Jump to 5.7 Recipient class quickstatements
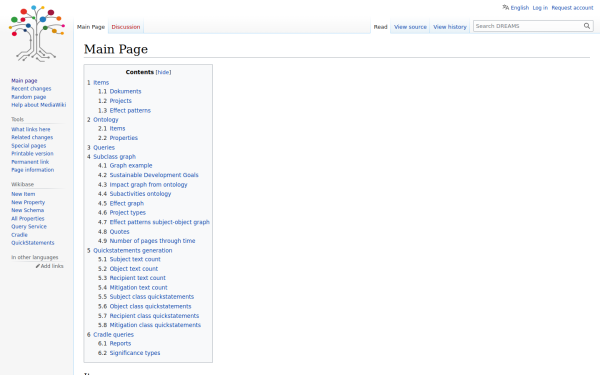The width and height of the screenshot is (600, 375). pyautogui.click(x=154, y=316)
